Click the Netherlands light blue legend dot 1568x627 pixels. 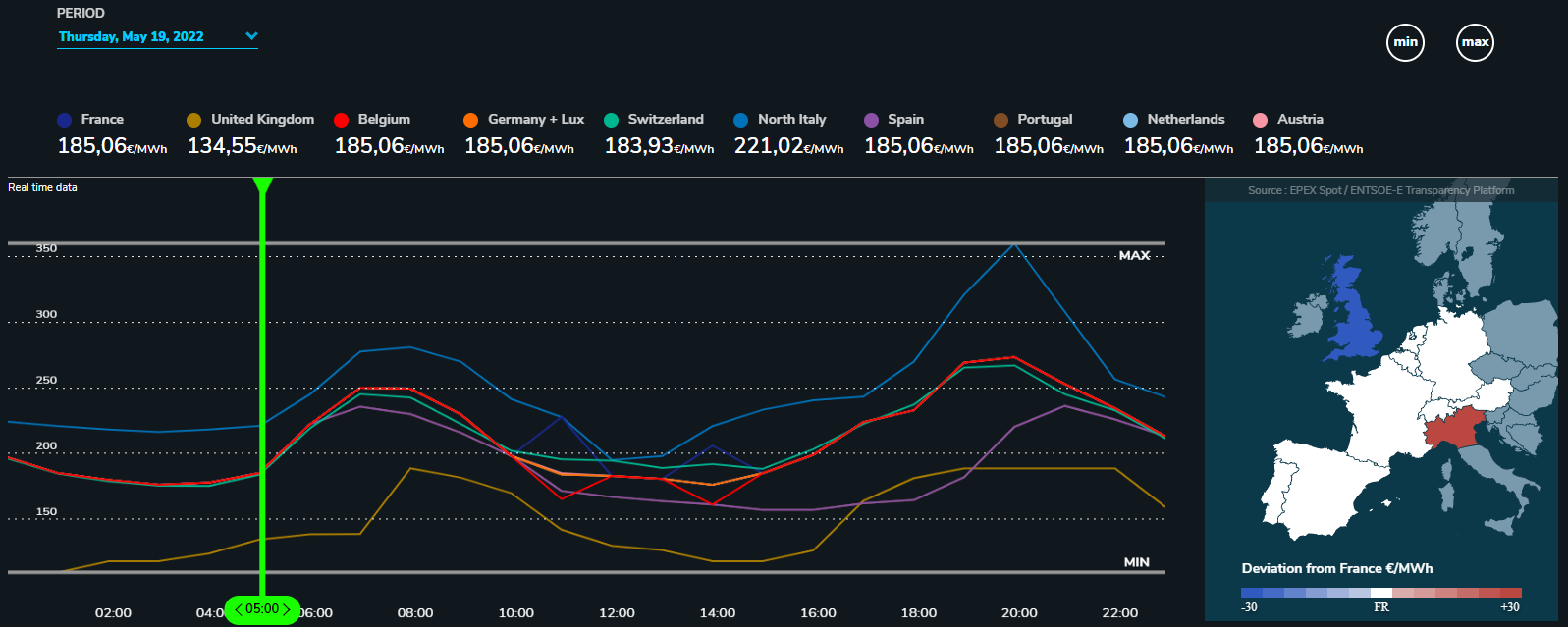pos(1131,120)
